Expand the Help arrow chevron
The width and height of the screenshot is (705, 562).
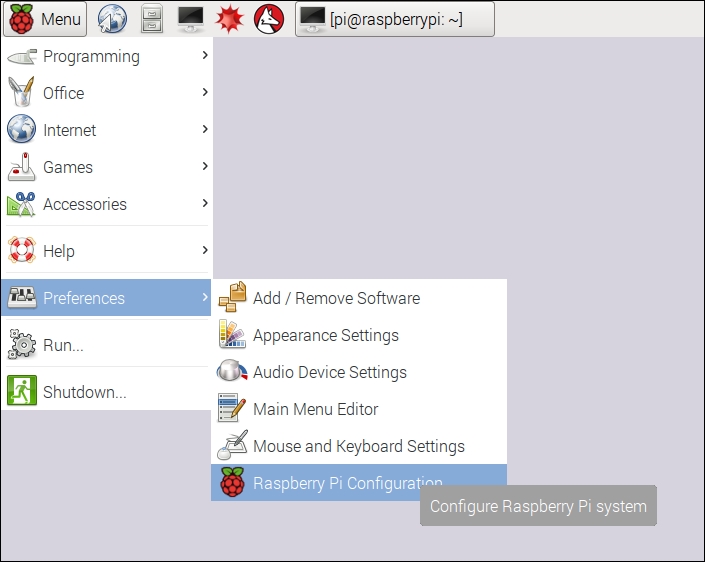click(205, 250)
